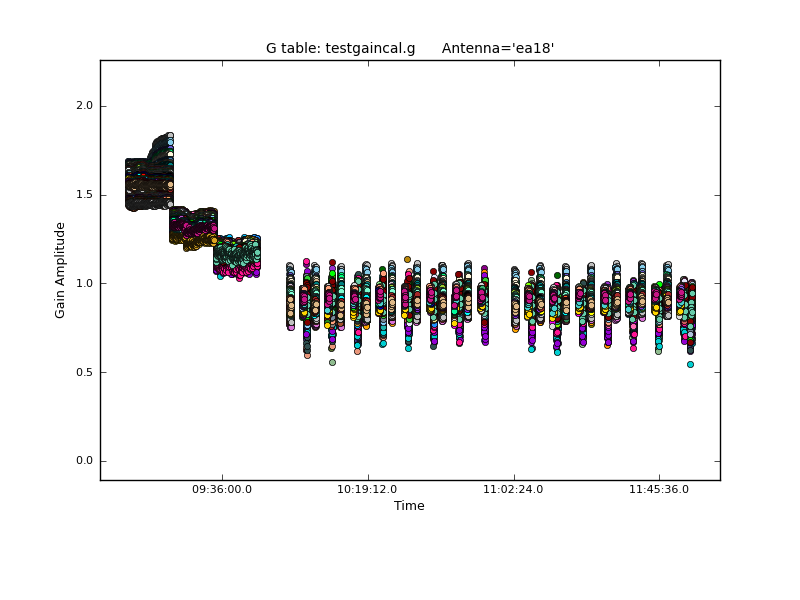Viewport: 800px width, 600px height.
Task: Click the 2.0 y-axis tick label
Action: tap(84, 106)
